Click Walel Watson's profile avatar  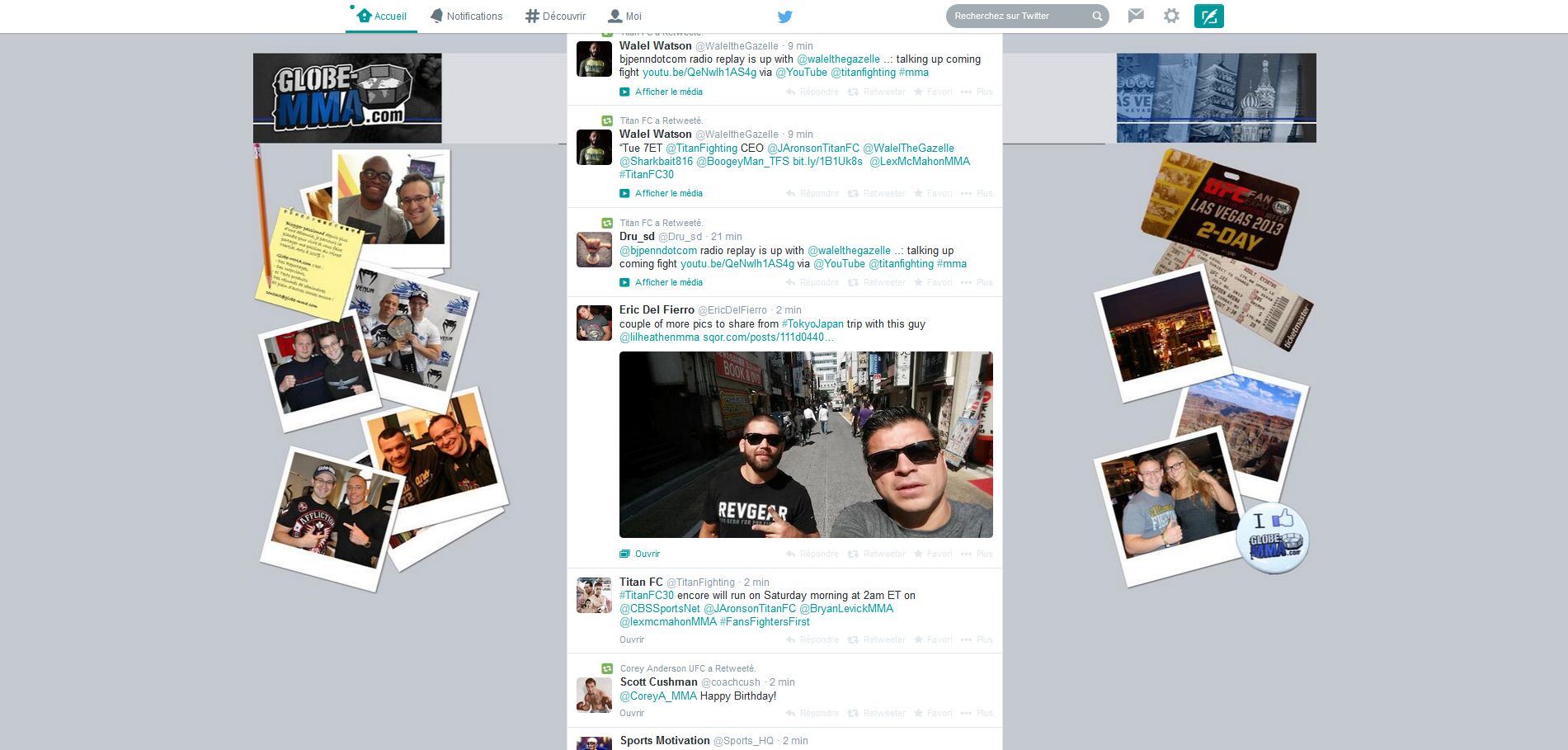[x=594, y=59]
